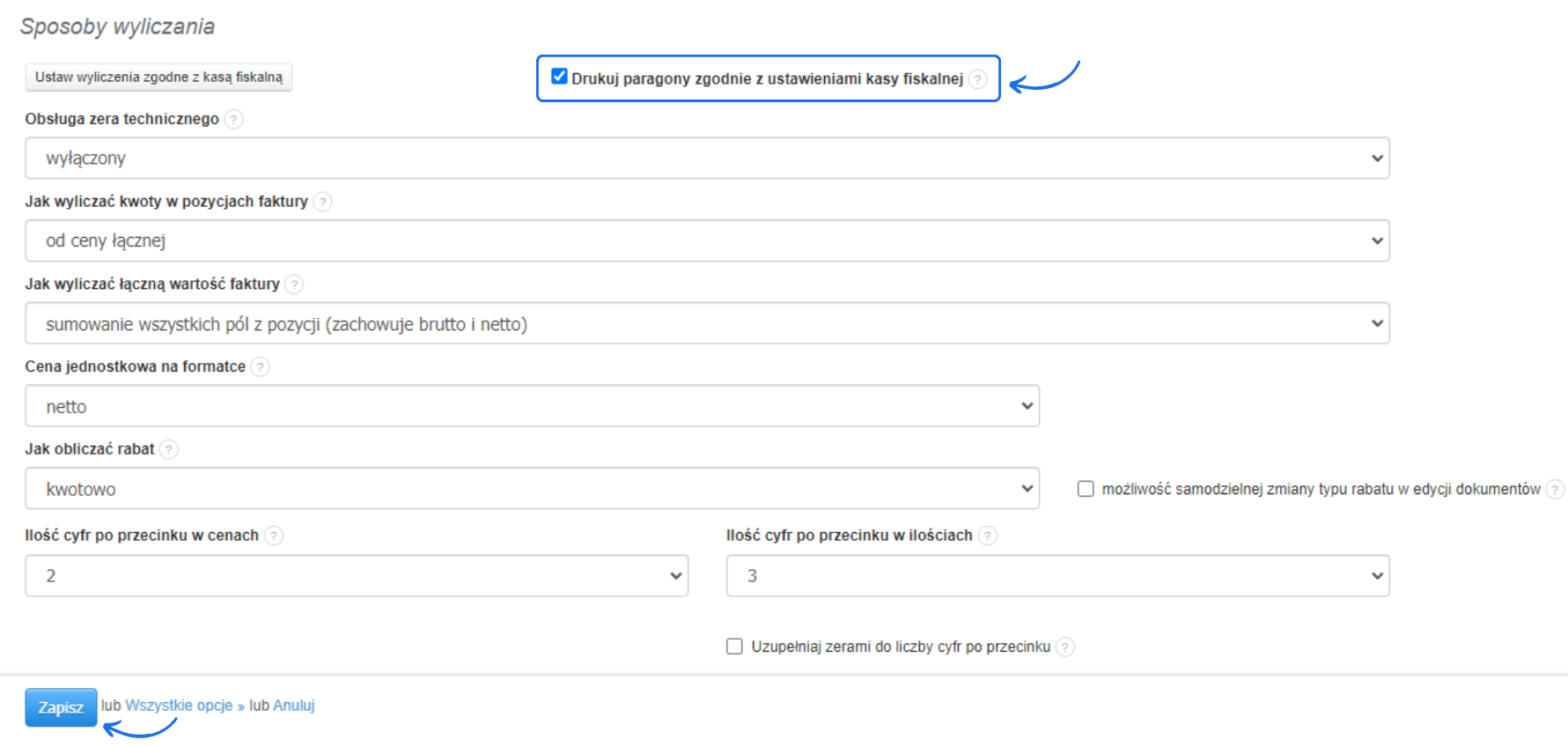Open the 'od ceny łącznej' dropdown

[707, 240]
